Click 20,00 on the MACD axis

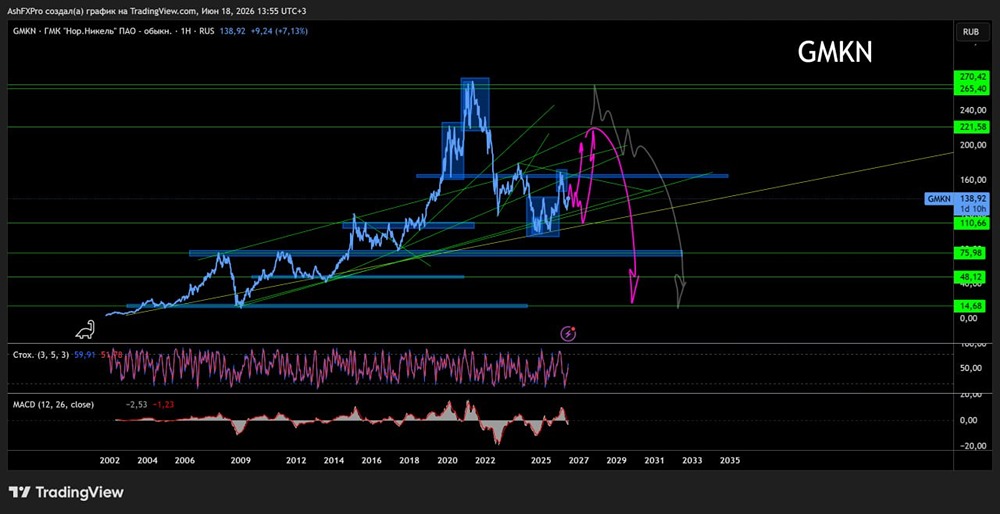[973, 395]
